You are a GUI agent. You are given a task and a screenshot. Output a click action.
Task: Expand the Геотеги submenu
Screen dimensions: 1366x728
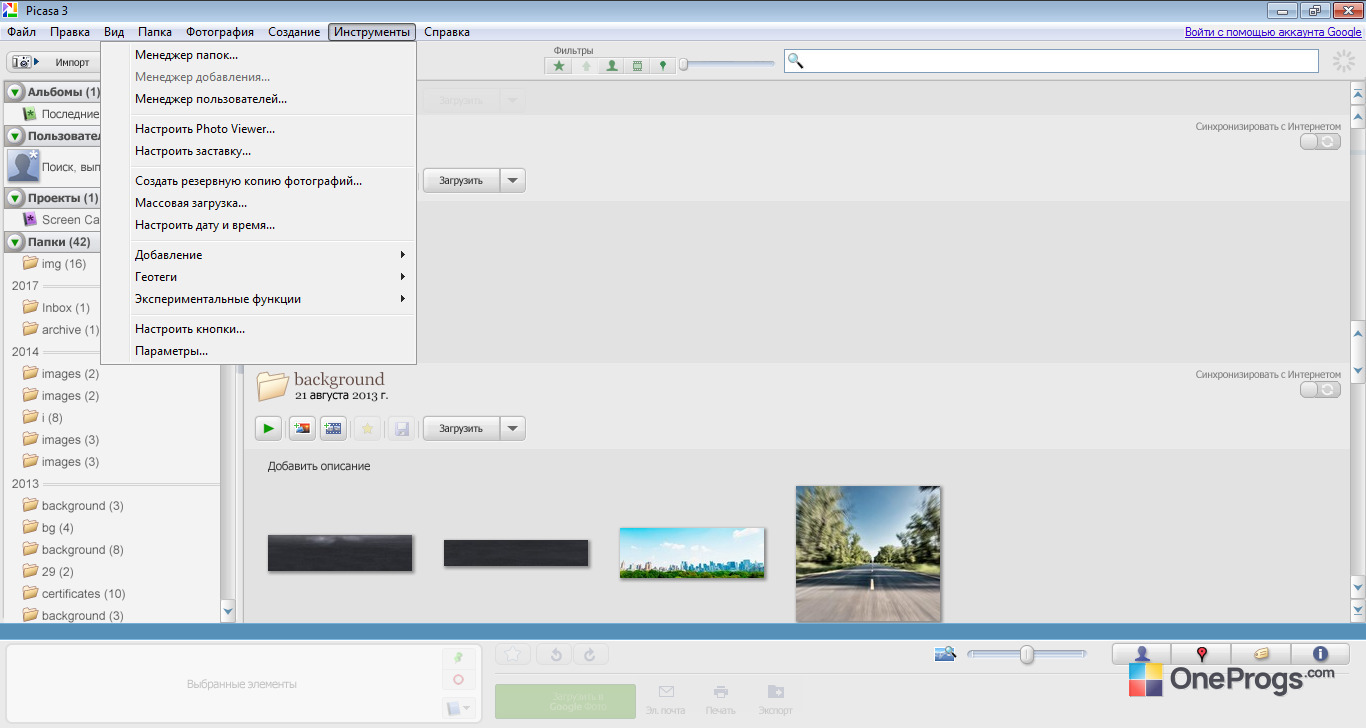coord(259,277)
